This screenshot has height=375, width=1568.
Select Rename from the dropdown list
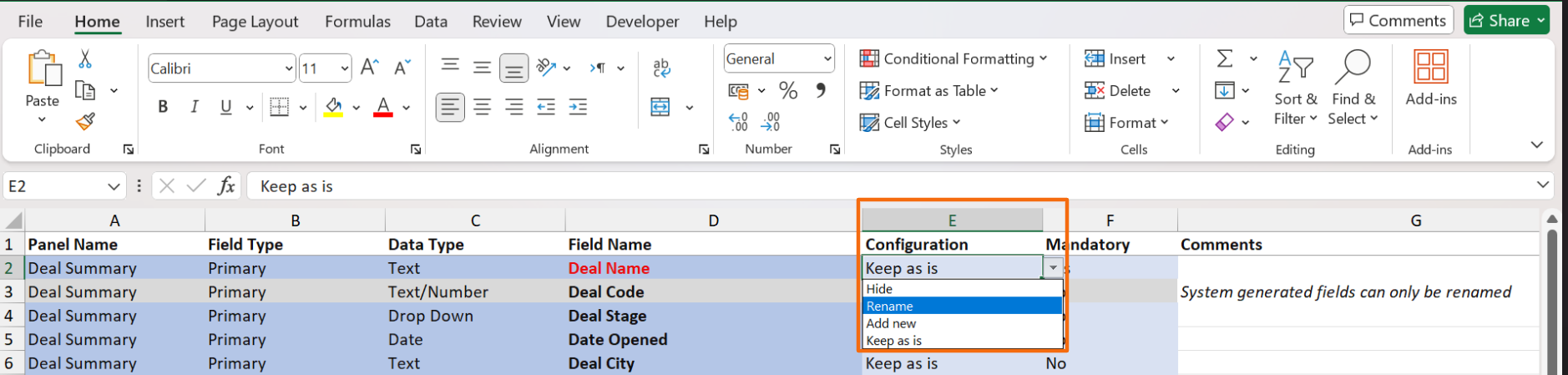[960, 307]
